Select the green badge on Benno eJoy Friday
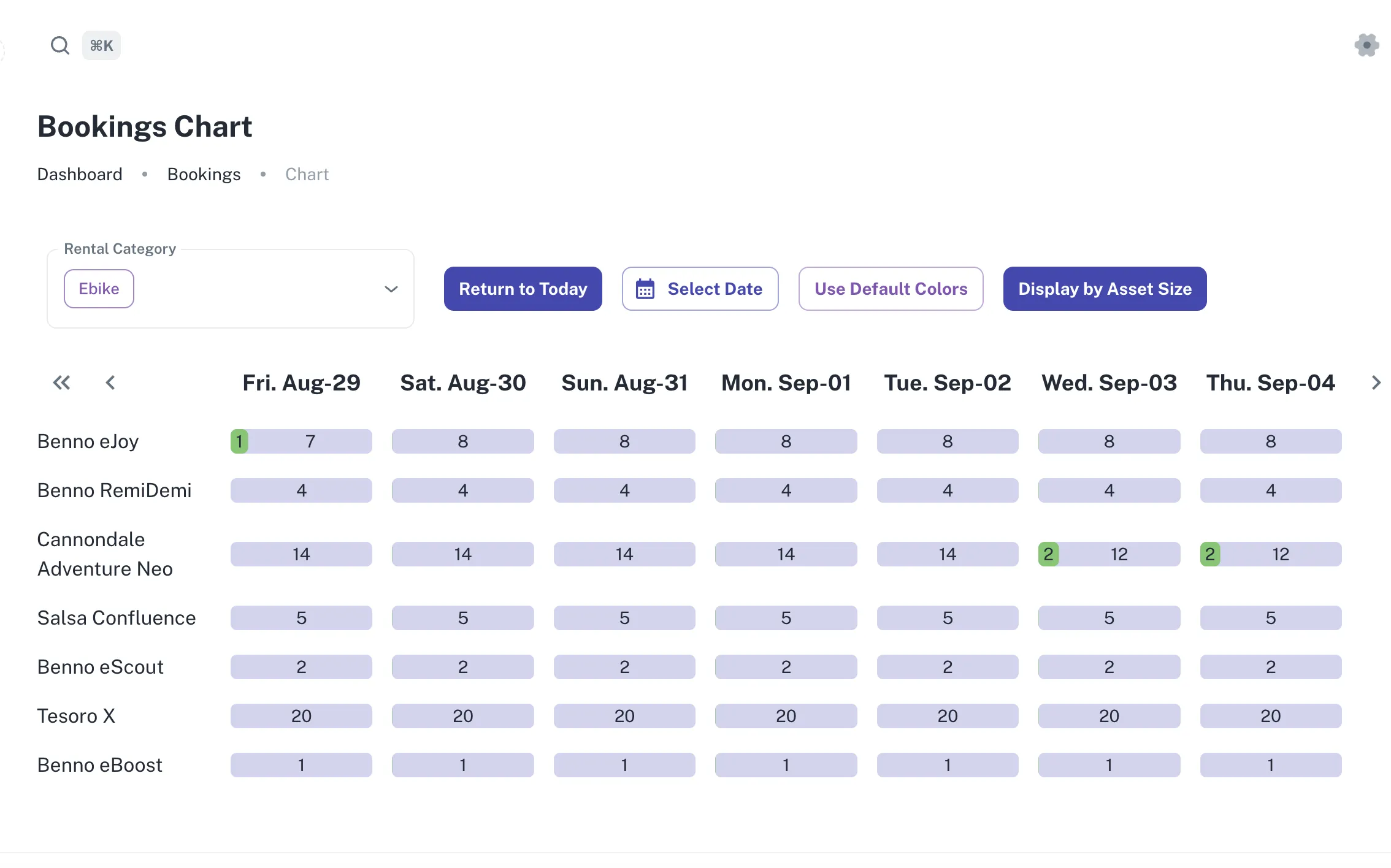The width and height of the screenshot is (1391, 868). [x=239, y=441]
